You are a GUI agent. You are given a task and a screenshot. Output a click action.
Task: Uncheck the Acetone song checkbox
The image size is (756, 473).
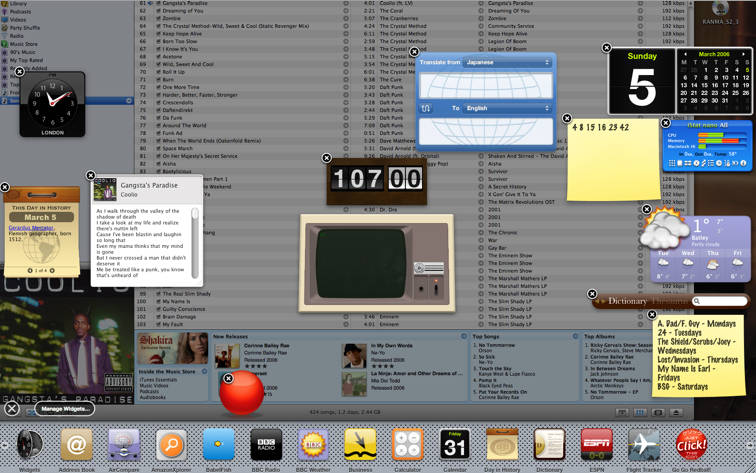tap(158, 56)
